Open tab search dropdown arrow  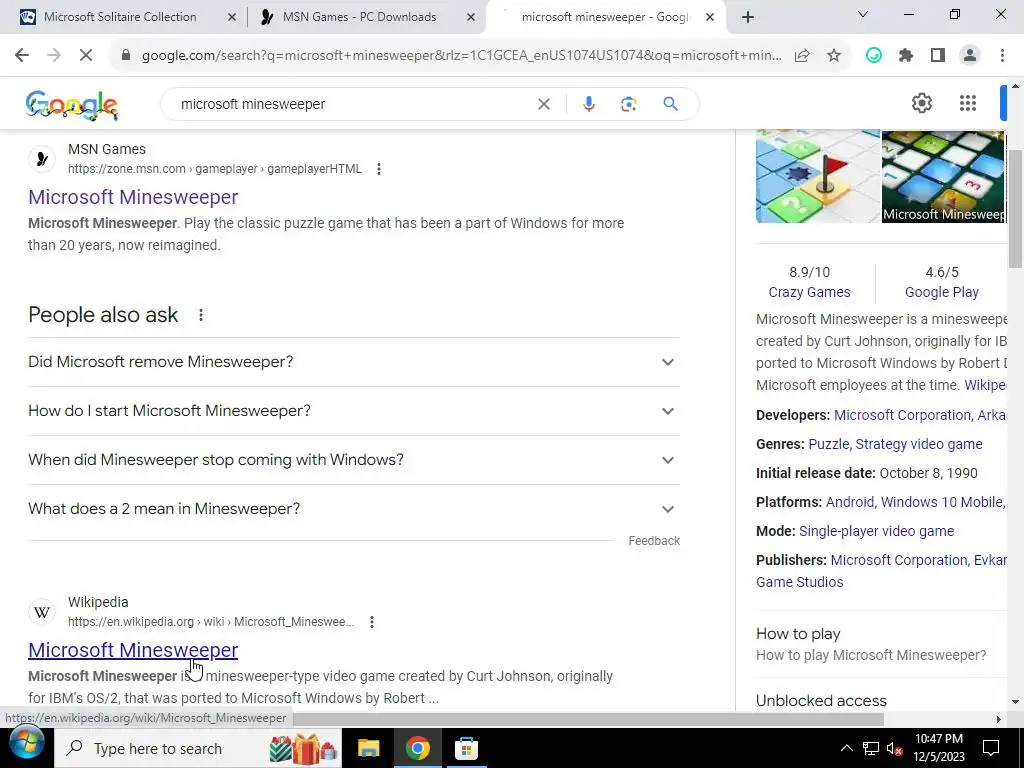(863, 14)
